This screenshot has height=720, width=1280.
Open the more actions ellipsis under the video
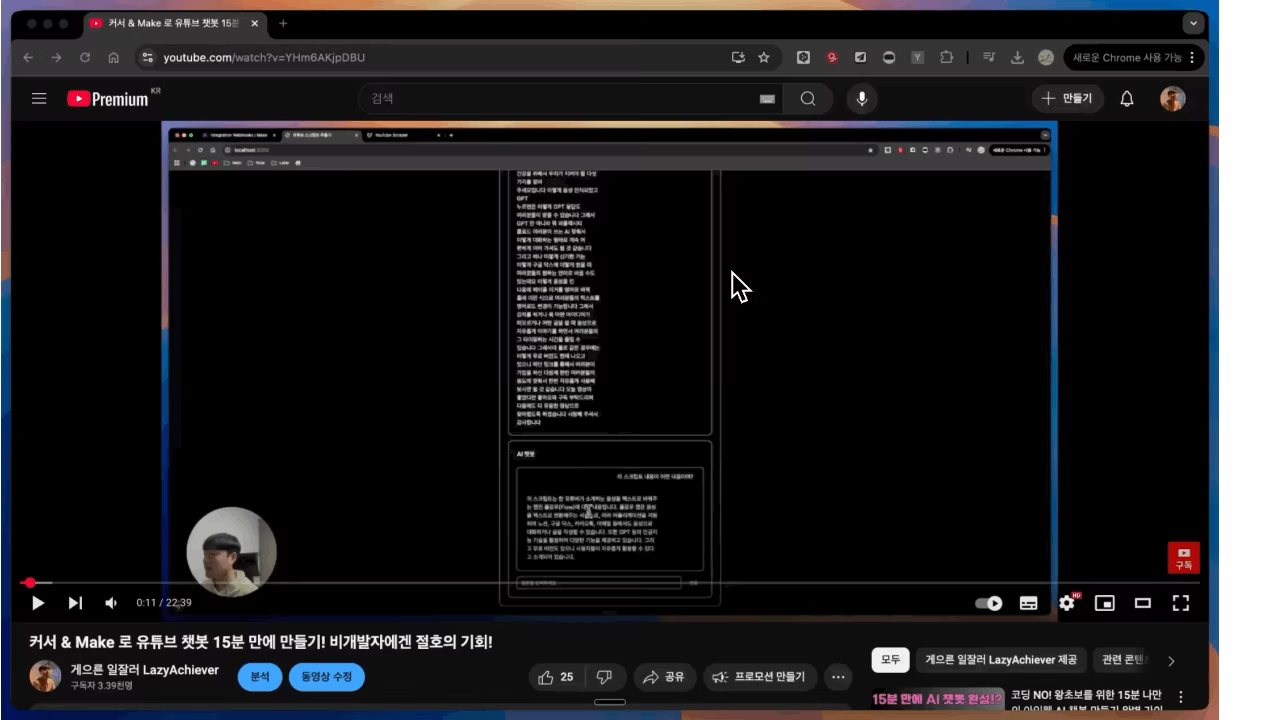838,677
